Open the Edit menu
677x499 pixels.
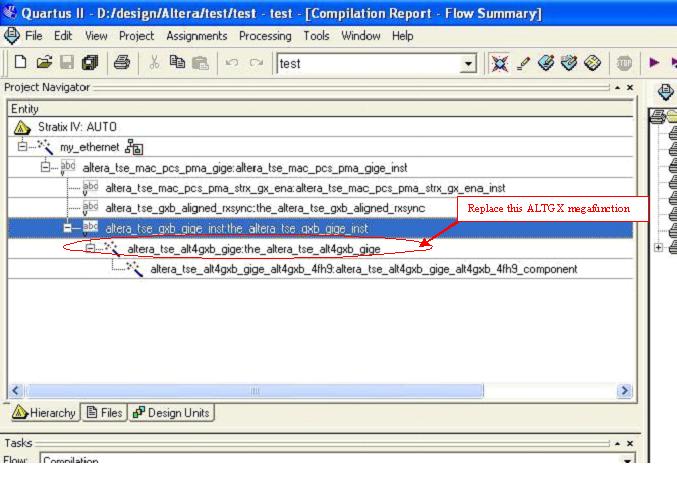click(x=63, y=36)
